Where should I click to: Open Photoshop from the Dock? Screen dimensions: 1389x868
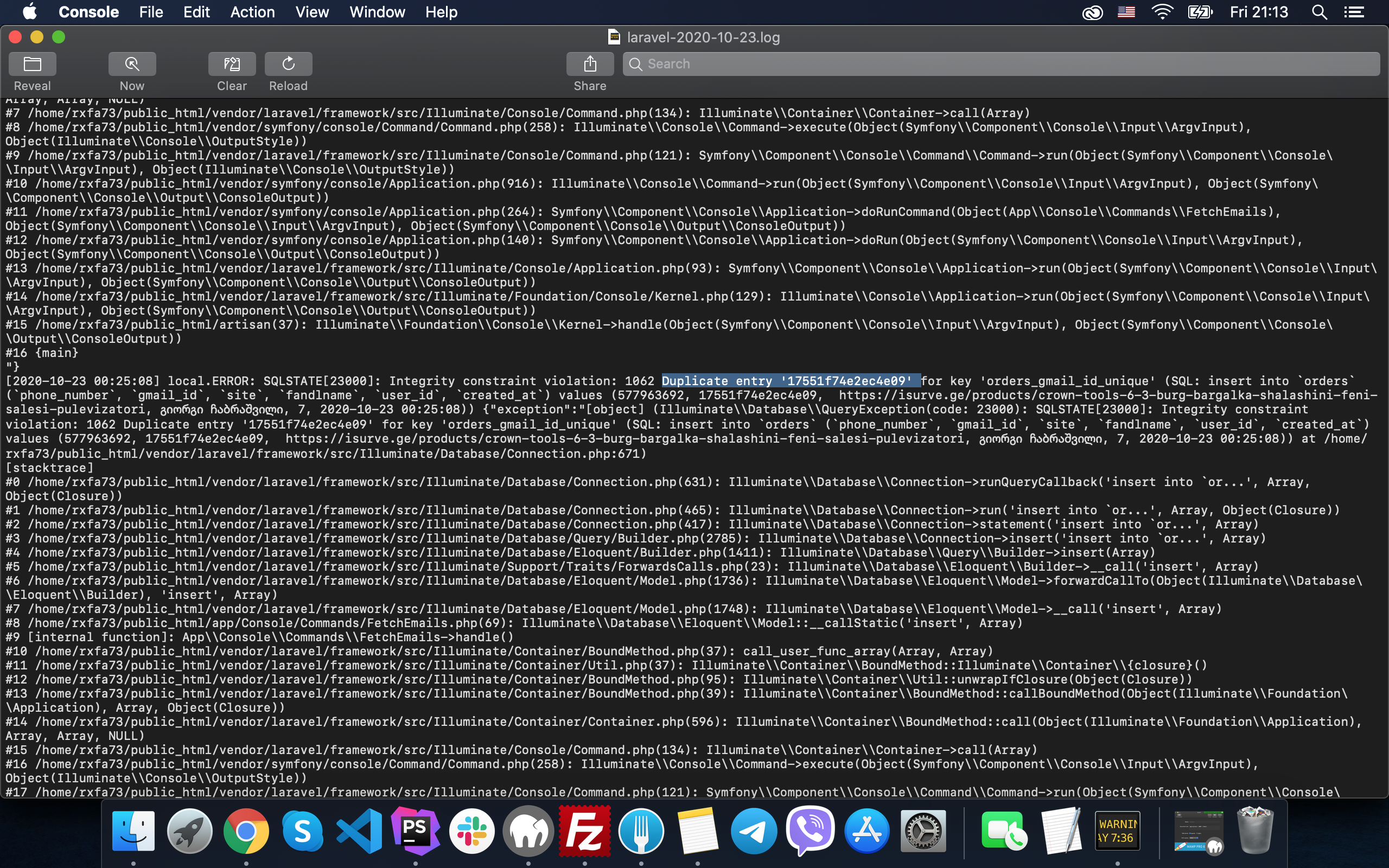coord(415,831)
